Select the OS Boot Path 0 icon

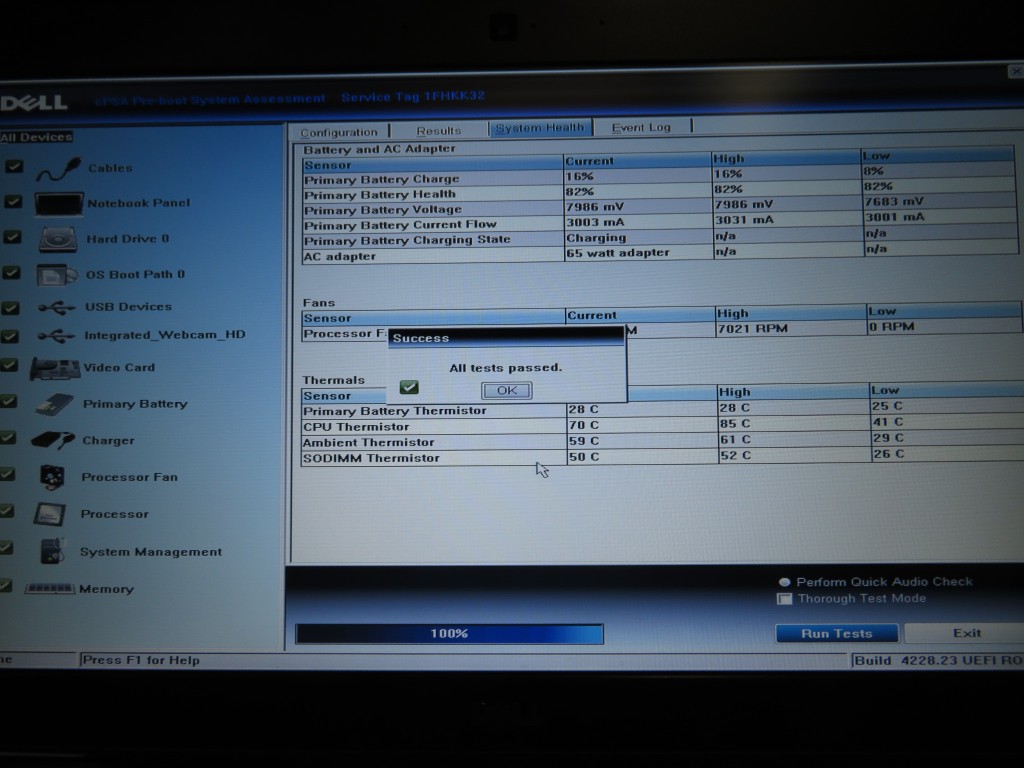point(56,275)
